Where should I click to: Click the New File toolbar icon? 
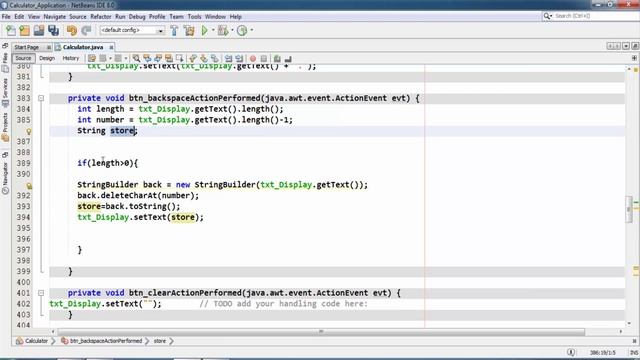point(11,31)
